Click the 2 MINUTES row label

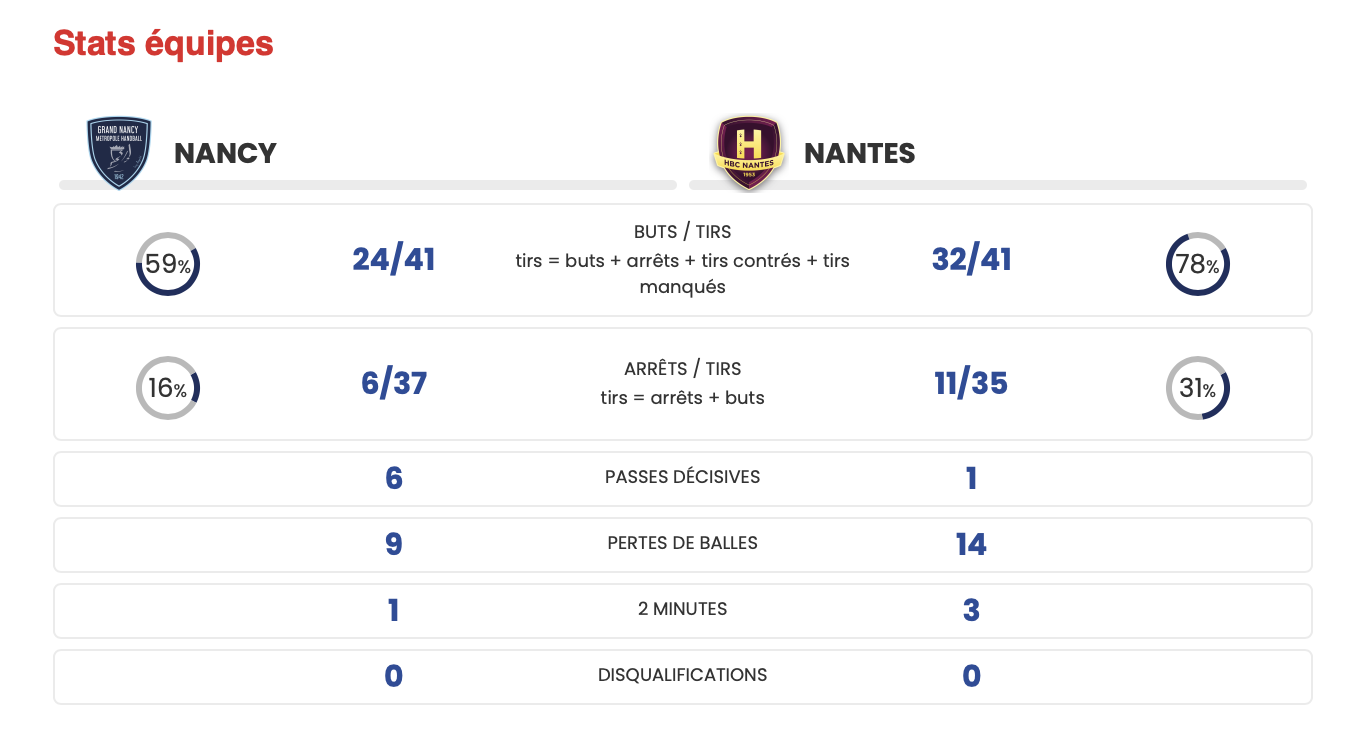coord(683,609)
